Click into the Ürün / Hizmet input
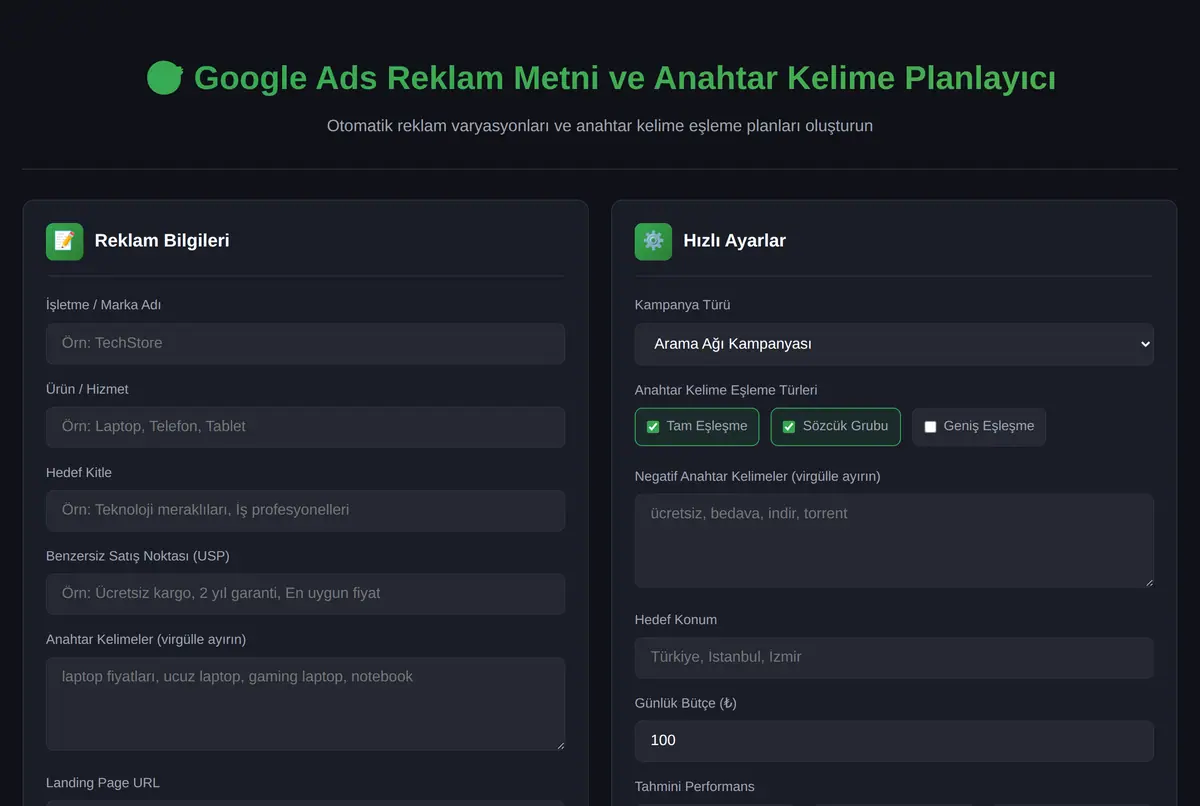Screen dimensions: 1200x806 pos(305,426)
